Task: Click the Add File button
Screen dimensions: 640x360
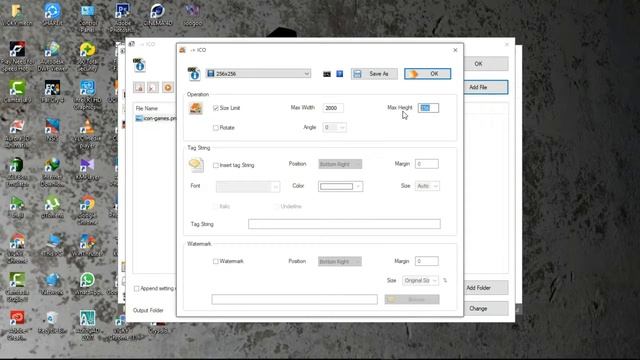Action: tap(478, 87)
